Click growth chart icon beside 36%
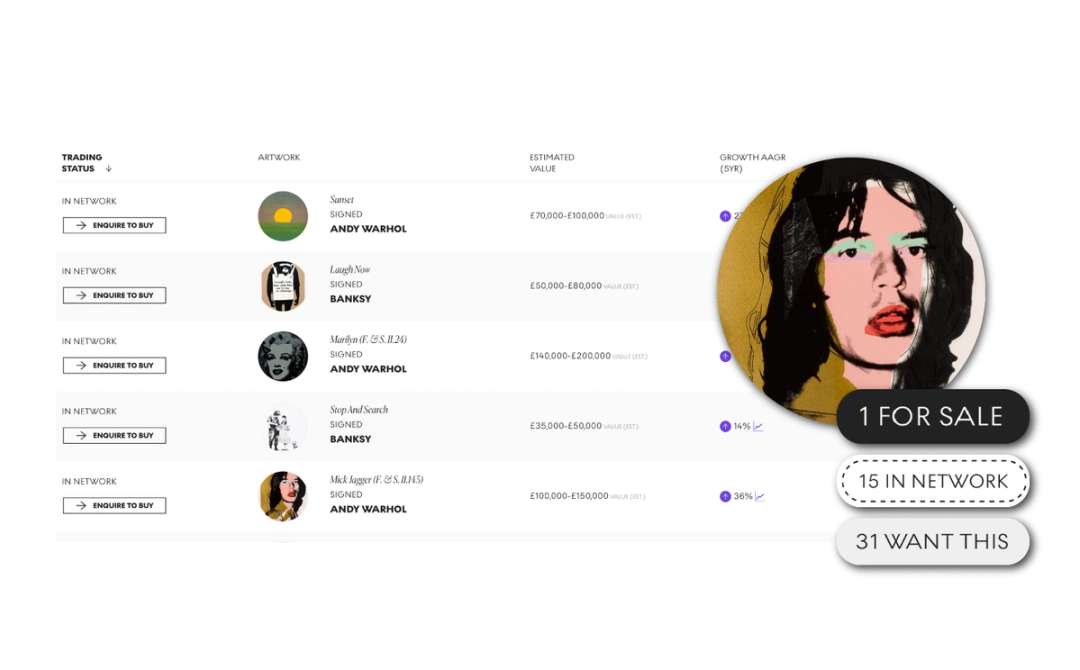Image resolution: width=1080 pixels, height=670 pixels. pos(760,496)
